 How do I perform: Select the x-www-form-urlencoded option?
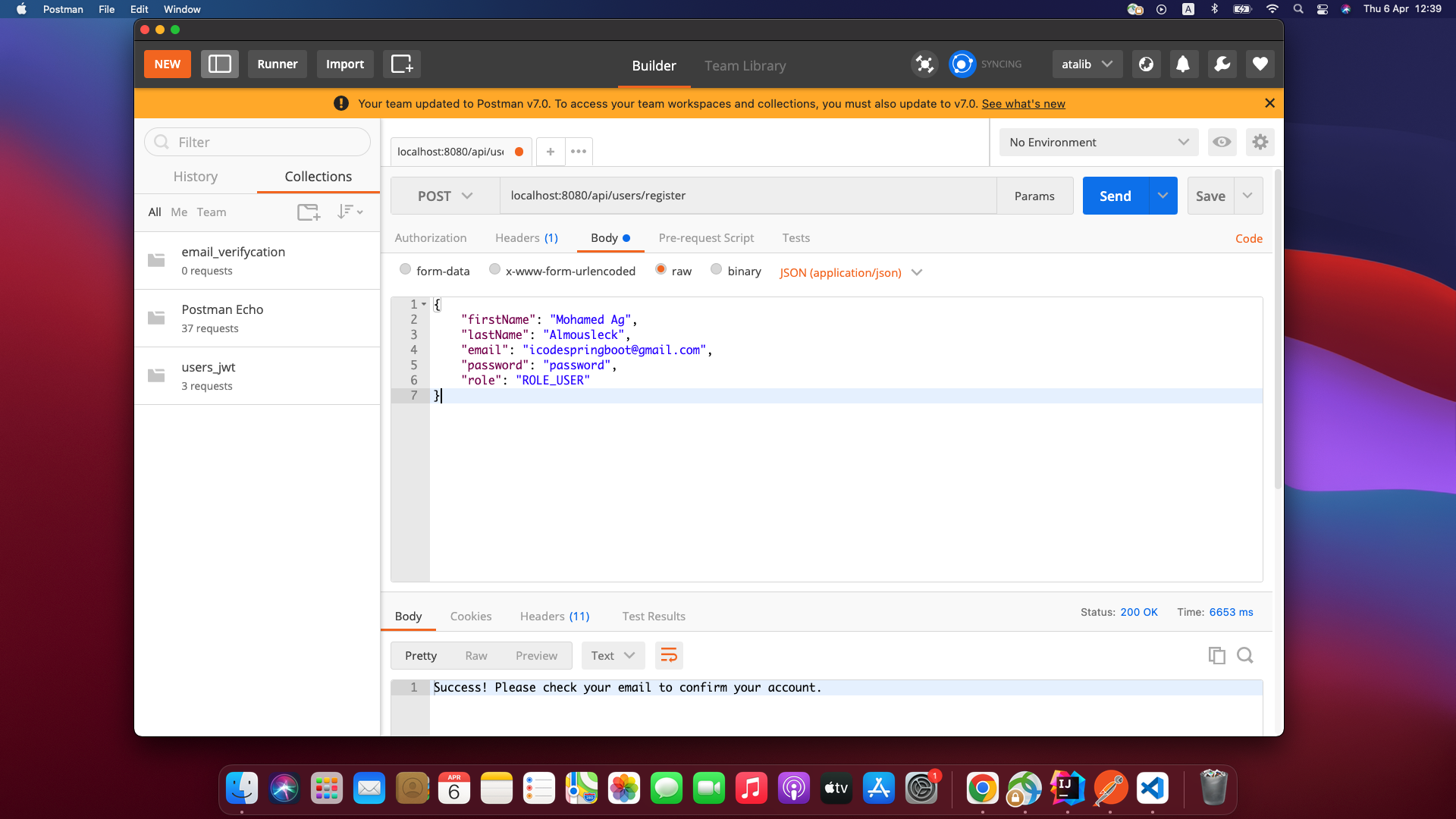[x=494, y=269]
